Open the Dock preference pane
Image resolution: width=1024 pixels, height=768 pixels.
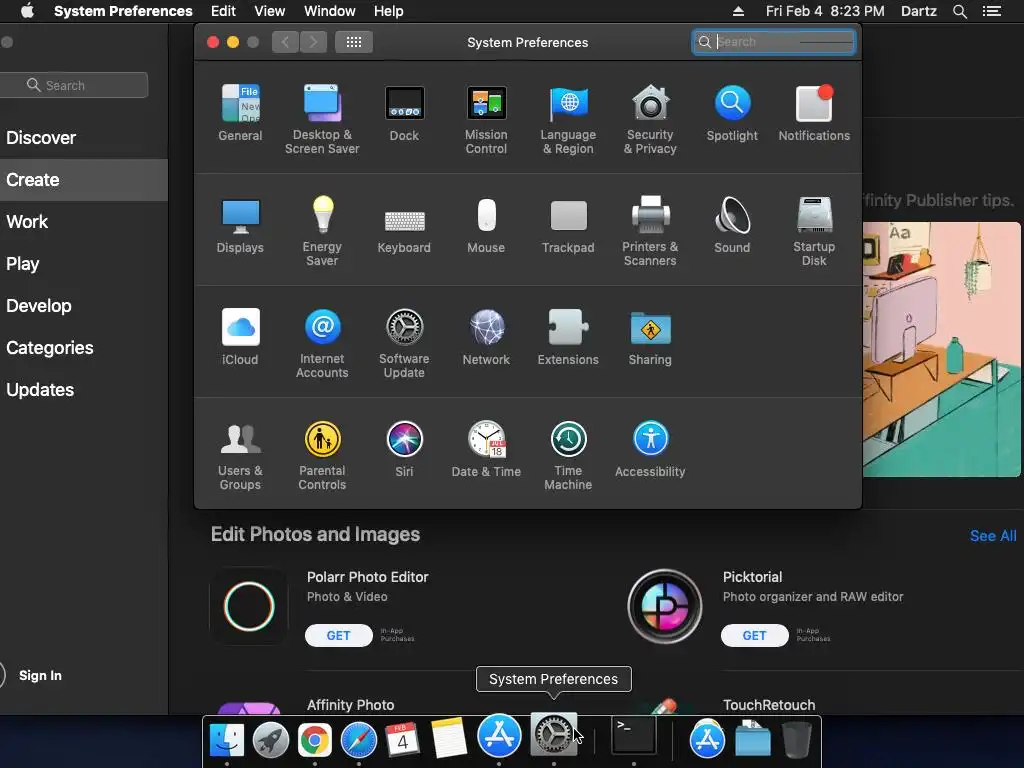pyautogui.click(x=404, y=112)
